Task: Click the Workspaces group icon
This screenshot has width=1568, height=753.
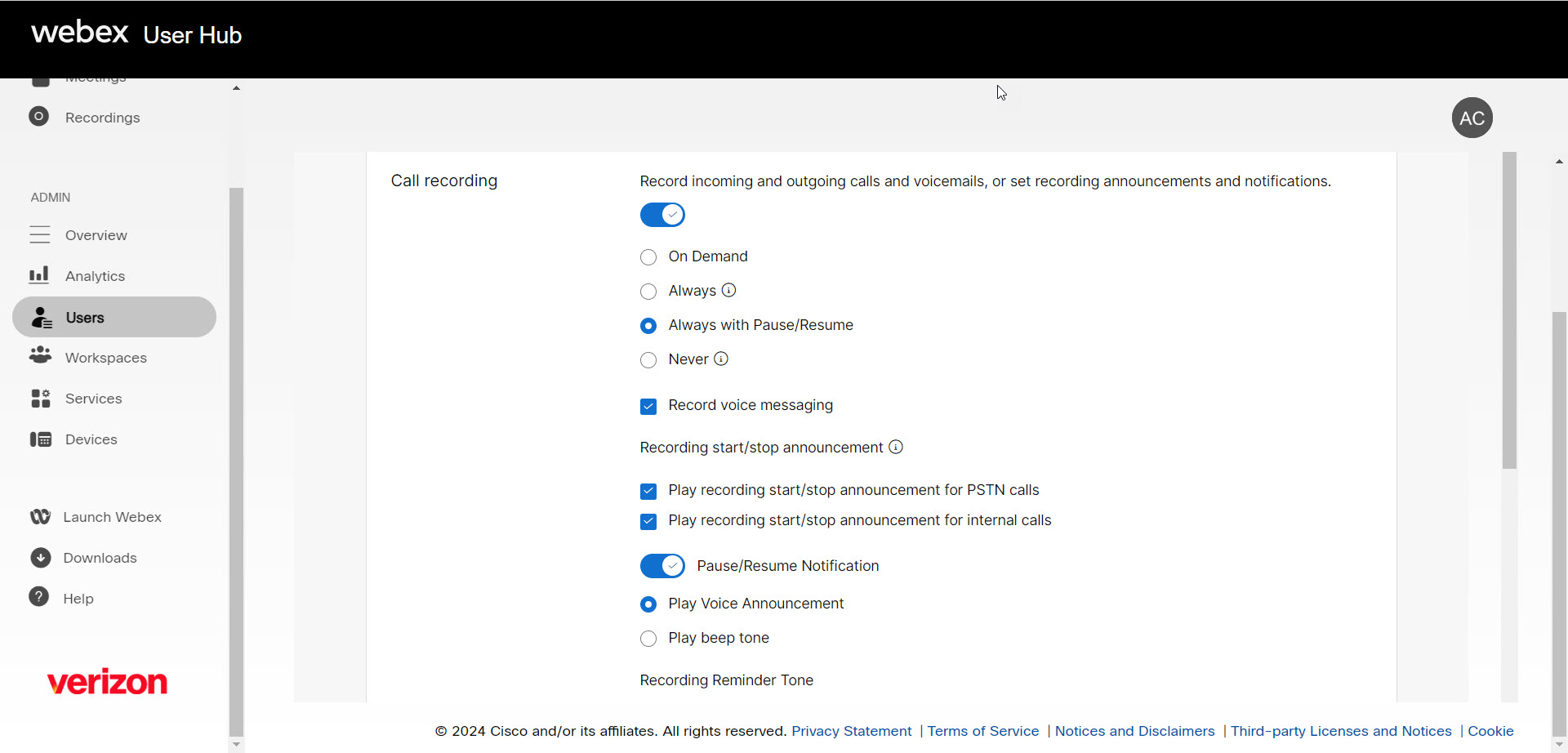Action: click(x=40, y=356)
